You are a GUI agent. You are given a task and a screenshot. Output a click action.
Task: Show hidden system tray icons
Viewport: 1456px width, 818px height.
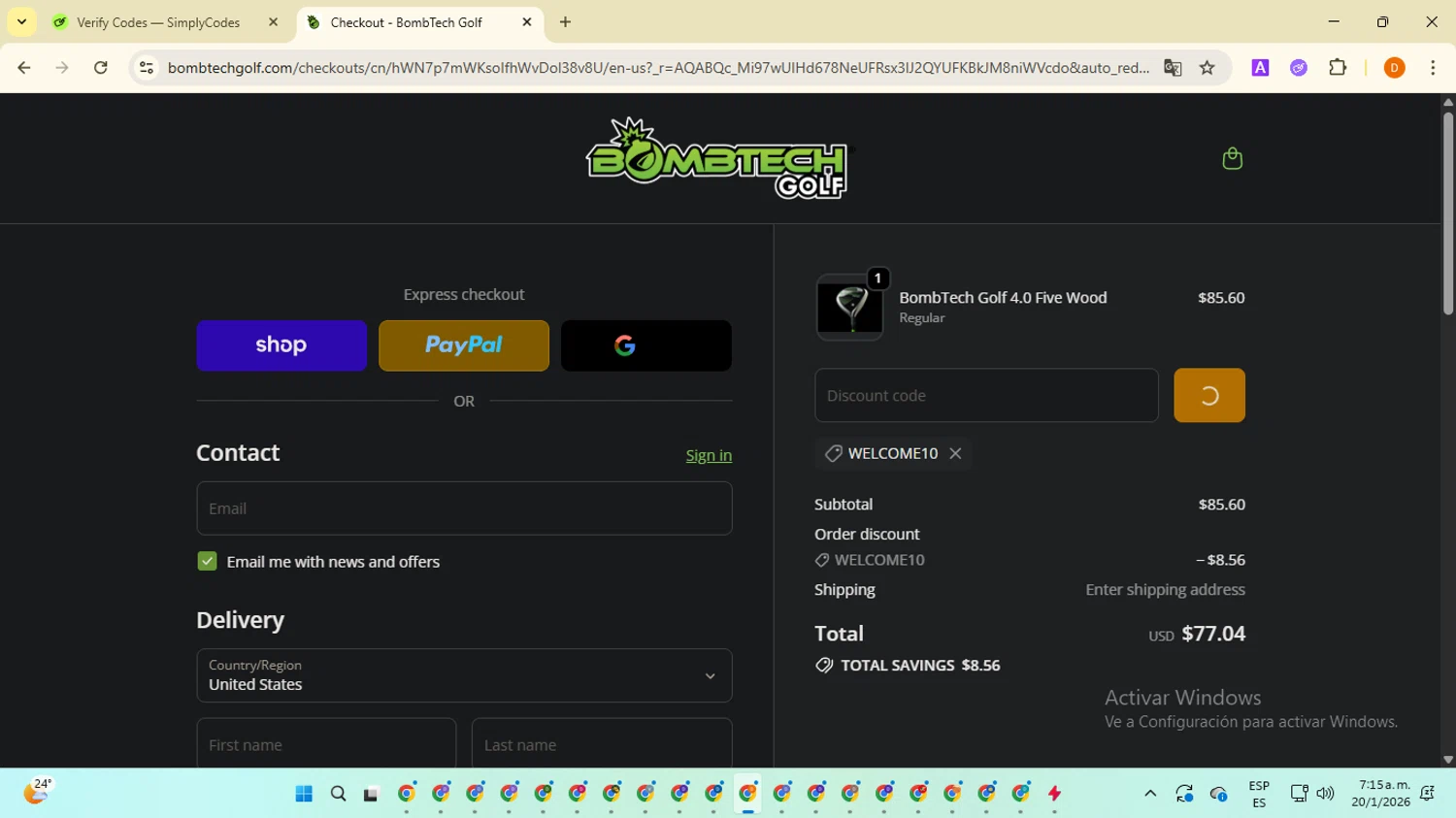pyautogui.click(x=1150, y=794)
